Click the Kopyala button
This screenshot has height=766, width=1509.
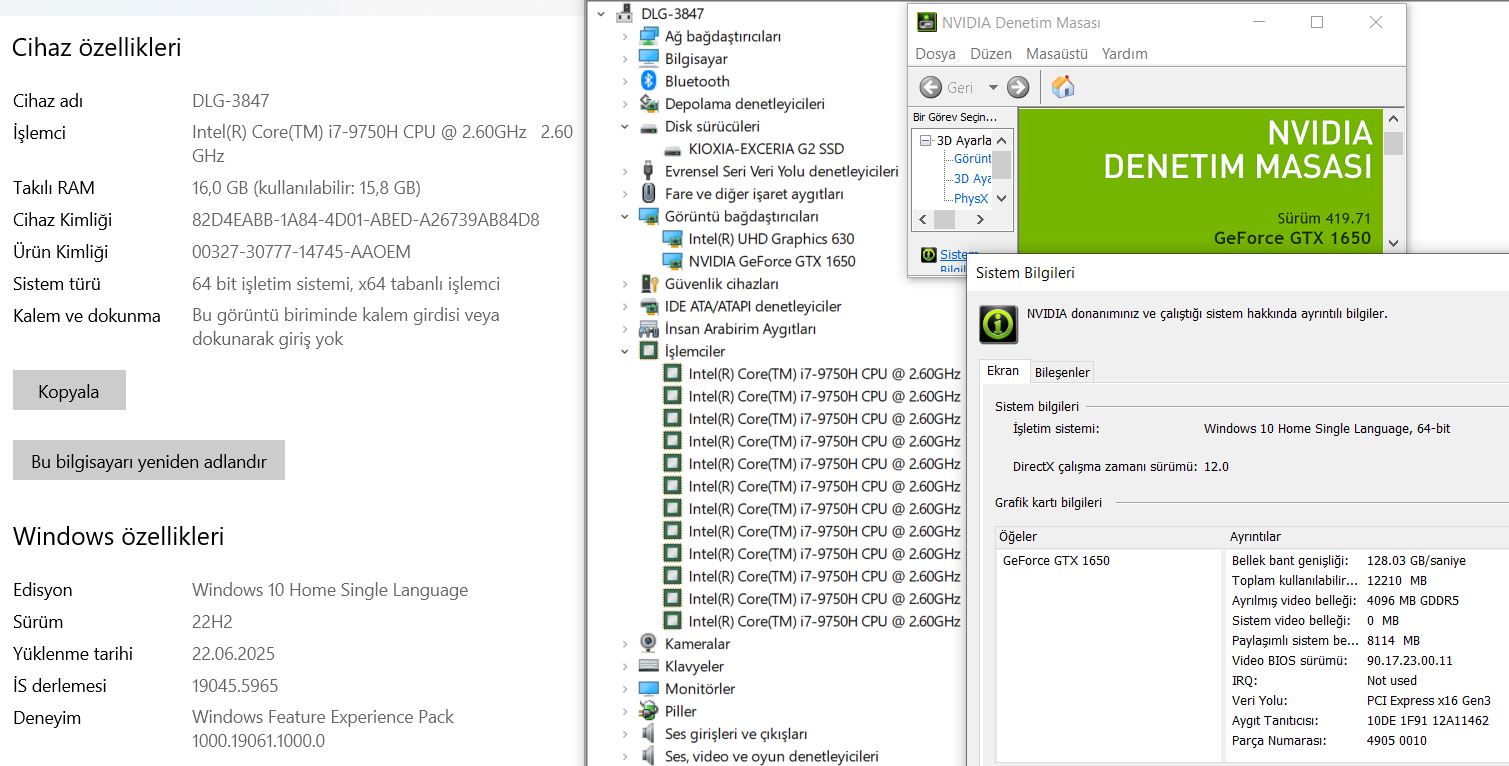coord(69,391)
